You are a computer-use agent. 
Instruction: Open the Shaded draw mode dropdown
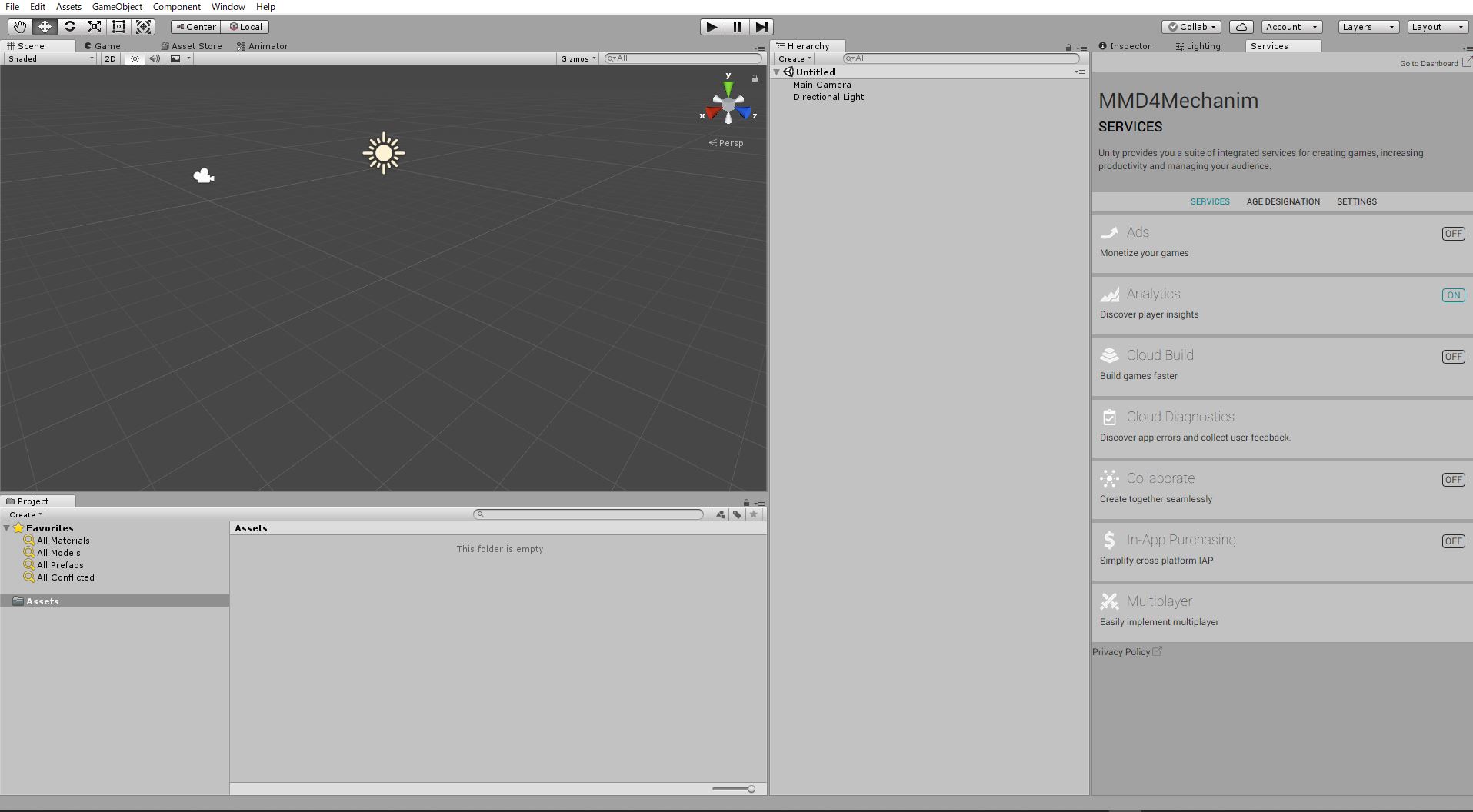pos(50,58)
